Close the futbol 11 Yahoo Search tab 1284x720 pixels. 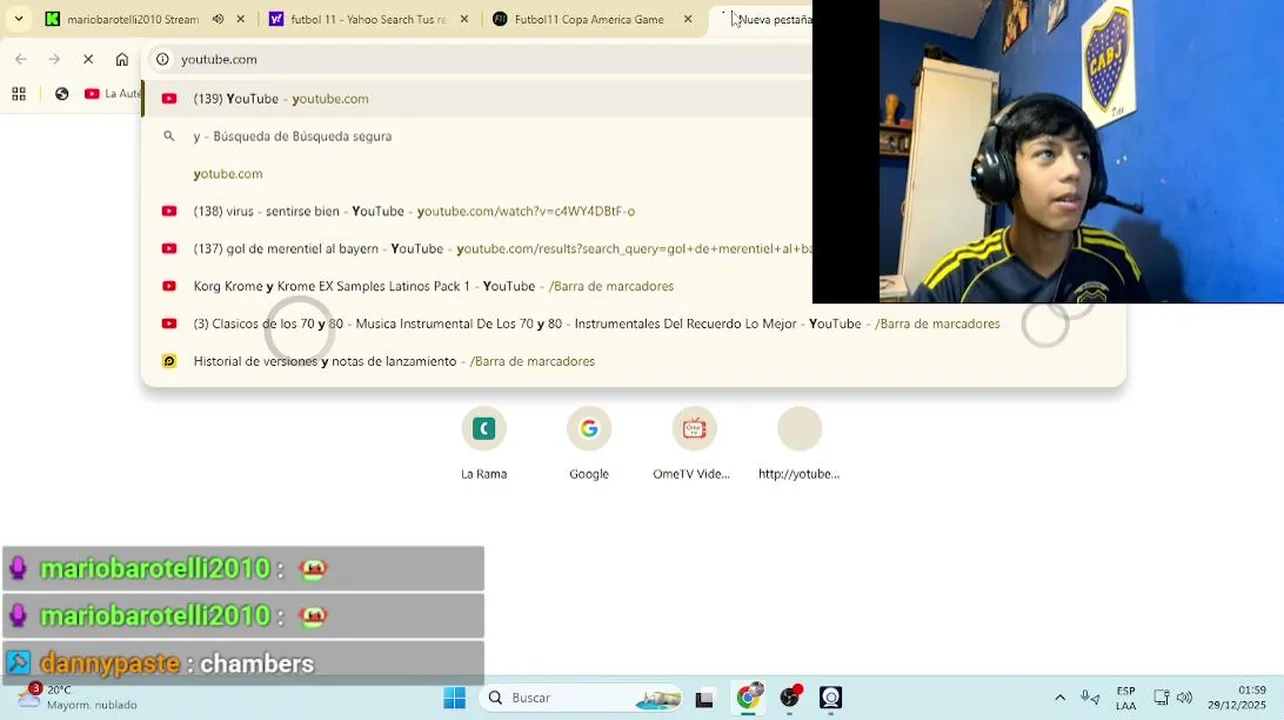click(x=464, y=19)
